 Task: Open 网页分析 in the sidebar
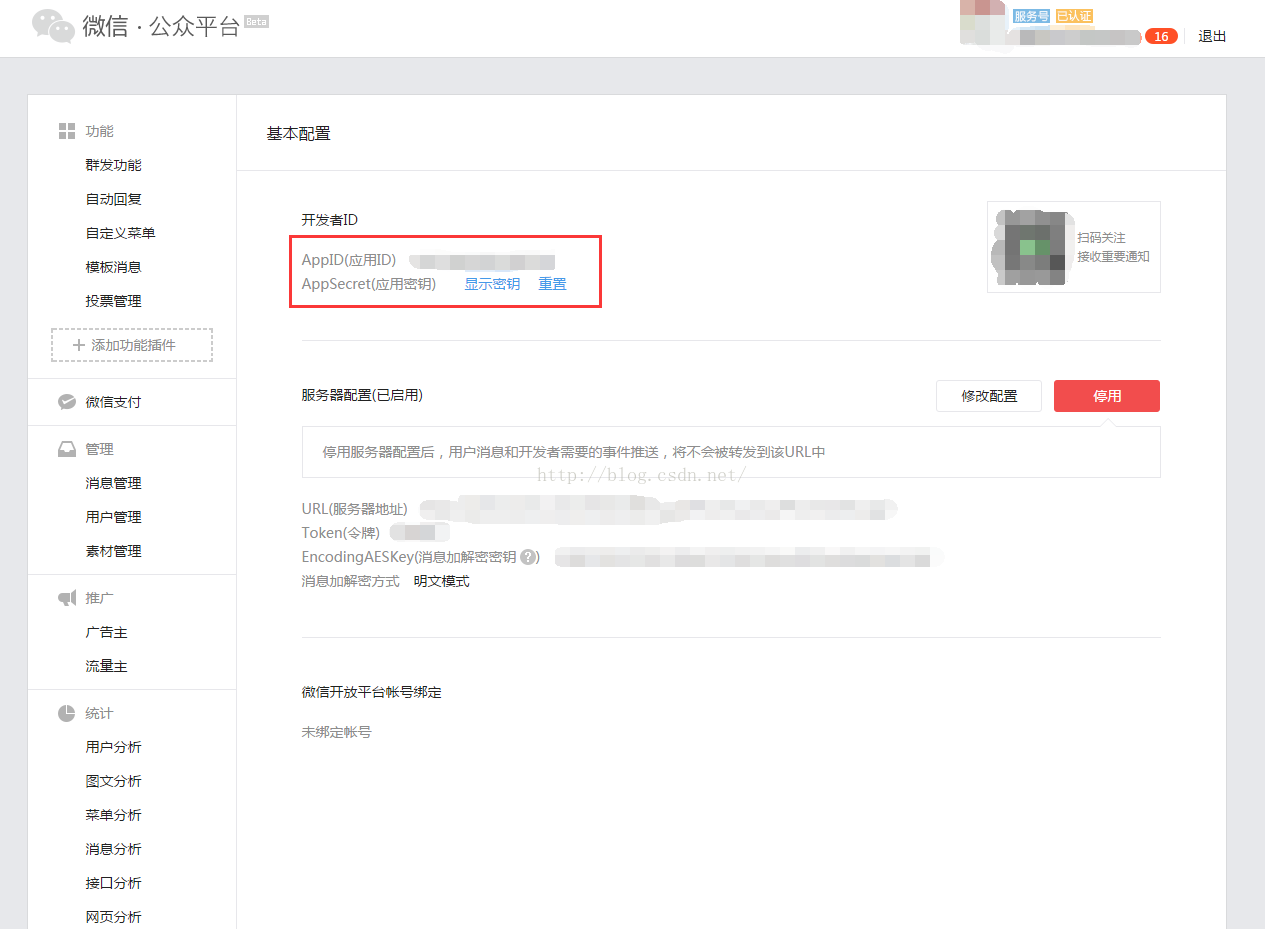114,917
